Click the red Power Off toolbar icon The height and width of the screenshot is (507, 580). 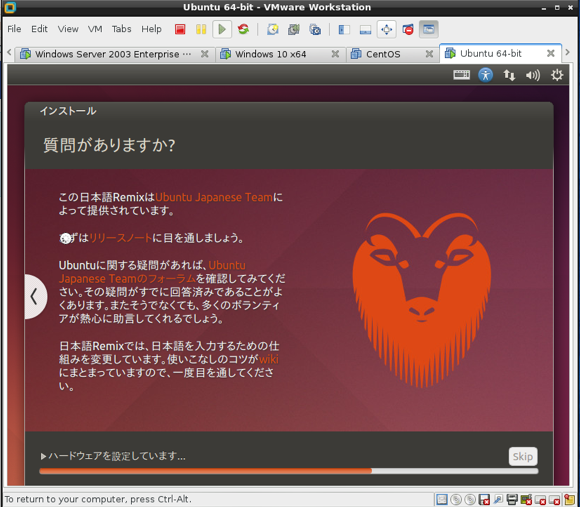180,29
